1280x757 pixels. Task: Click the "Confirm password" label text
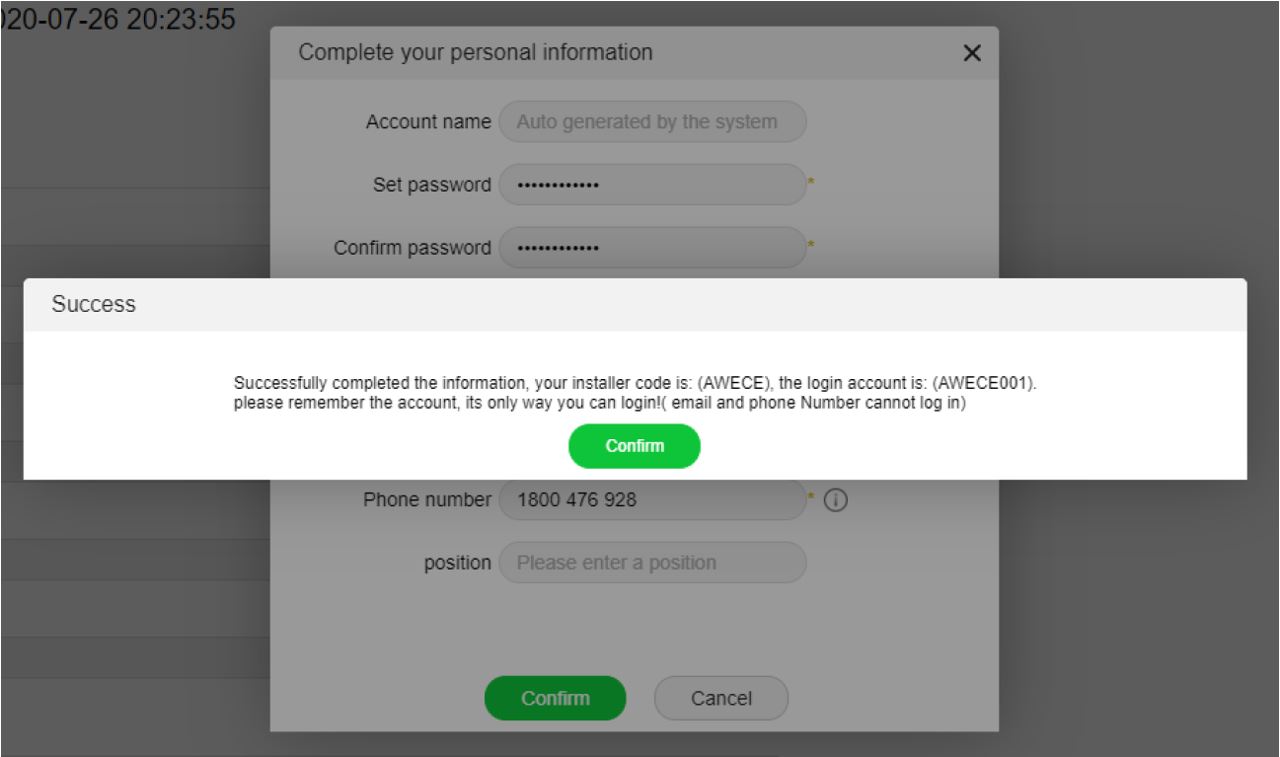point(412,247)
